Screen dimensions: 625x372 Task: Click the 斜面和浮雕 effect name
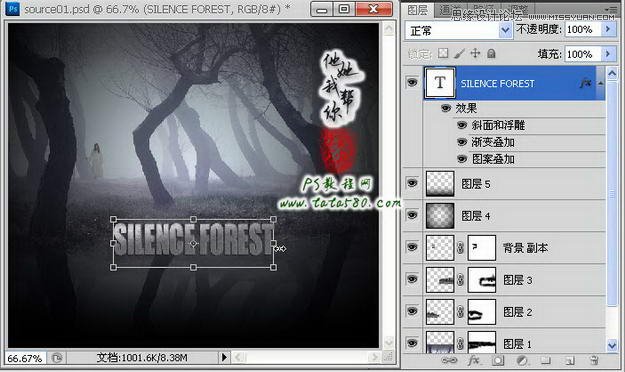(x=498, y=125)
